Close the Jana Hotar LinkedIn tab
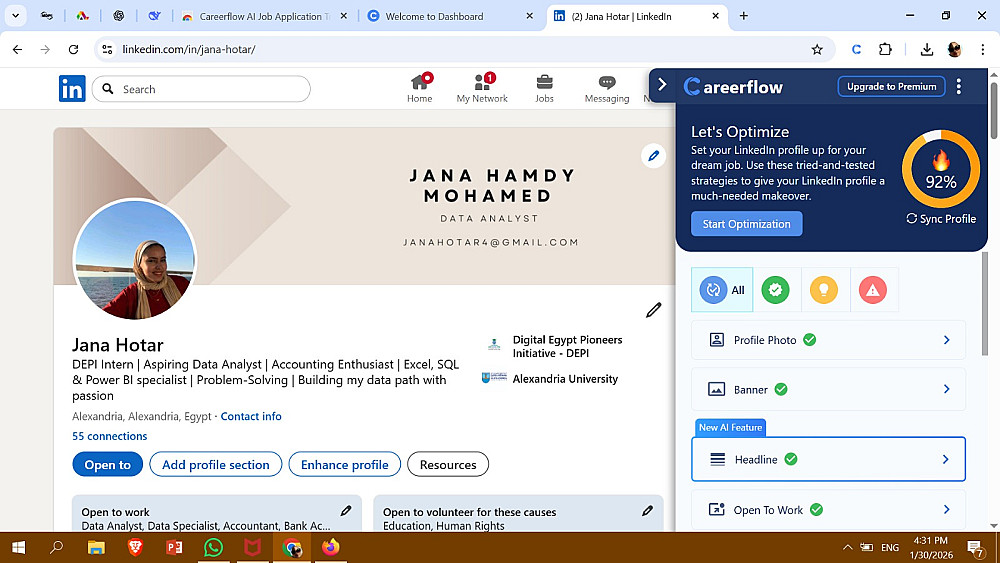Viewport: 1000px width, 563px height. point(716,16)
